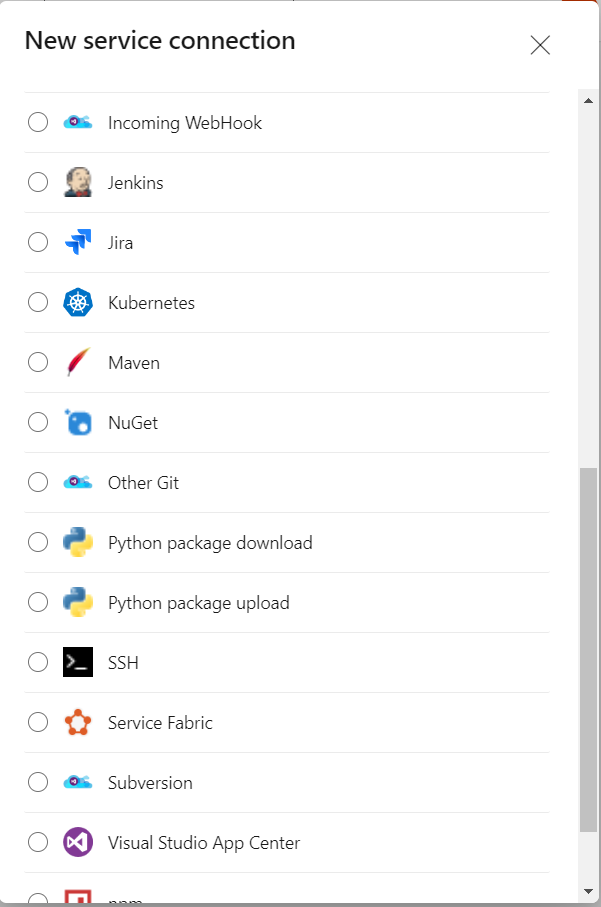
Task: Click the Service Fabric orange icon
Action: 78,722
